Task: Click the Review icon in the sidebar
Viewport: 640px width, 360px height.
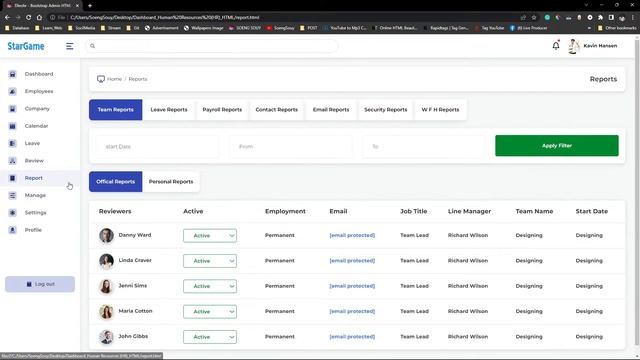Action: [12, 161]
